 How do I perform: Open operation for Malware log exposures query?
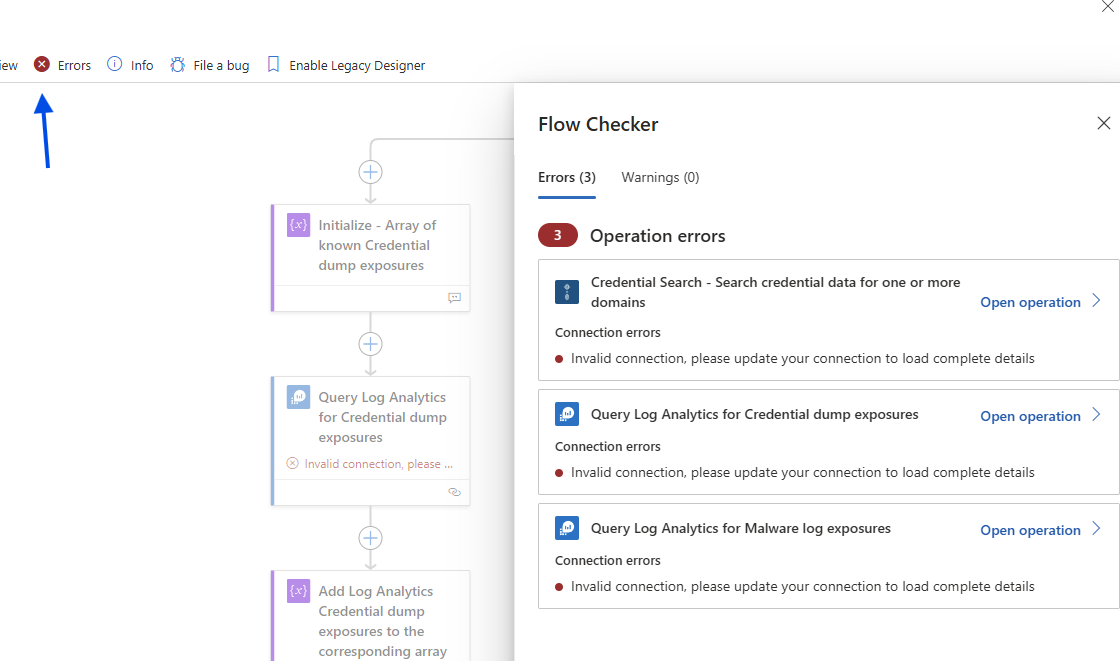coord(1030,530)
